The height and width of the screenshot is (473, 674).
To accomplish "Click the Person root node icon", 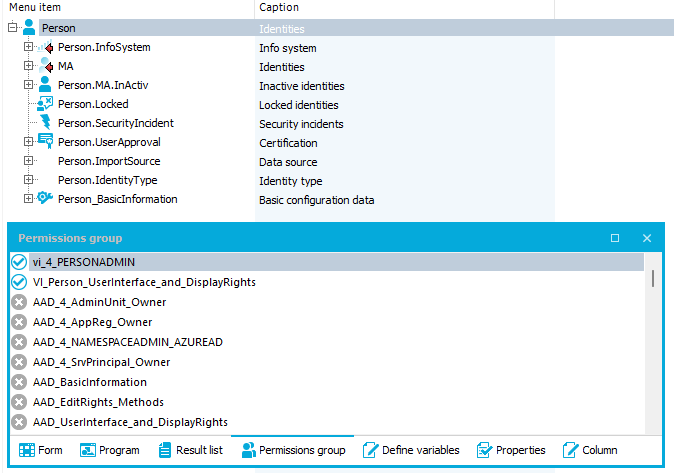I will coord(29,28).
